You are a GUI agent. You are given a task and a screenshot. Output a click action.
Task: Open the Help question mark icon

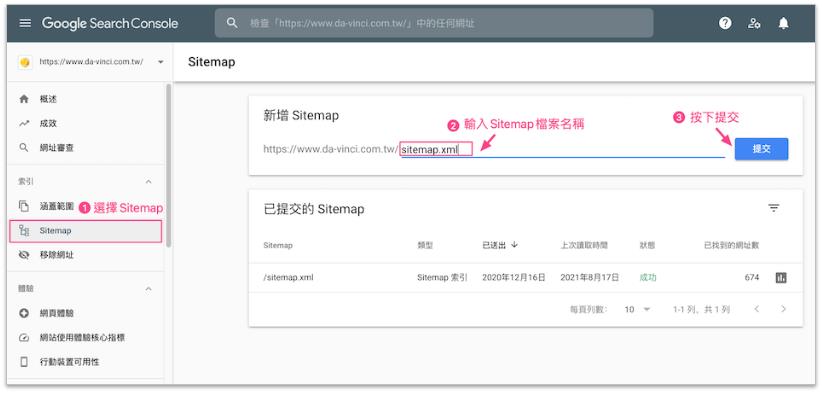(x=725, y=23)
